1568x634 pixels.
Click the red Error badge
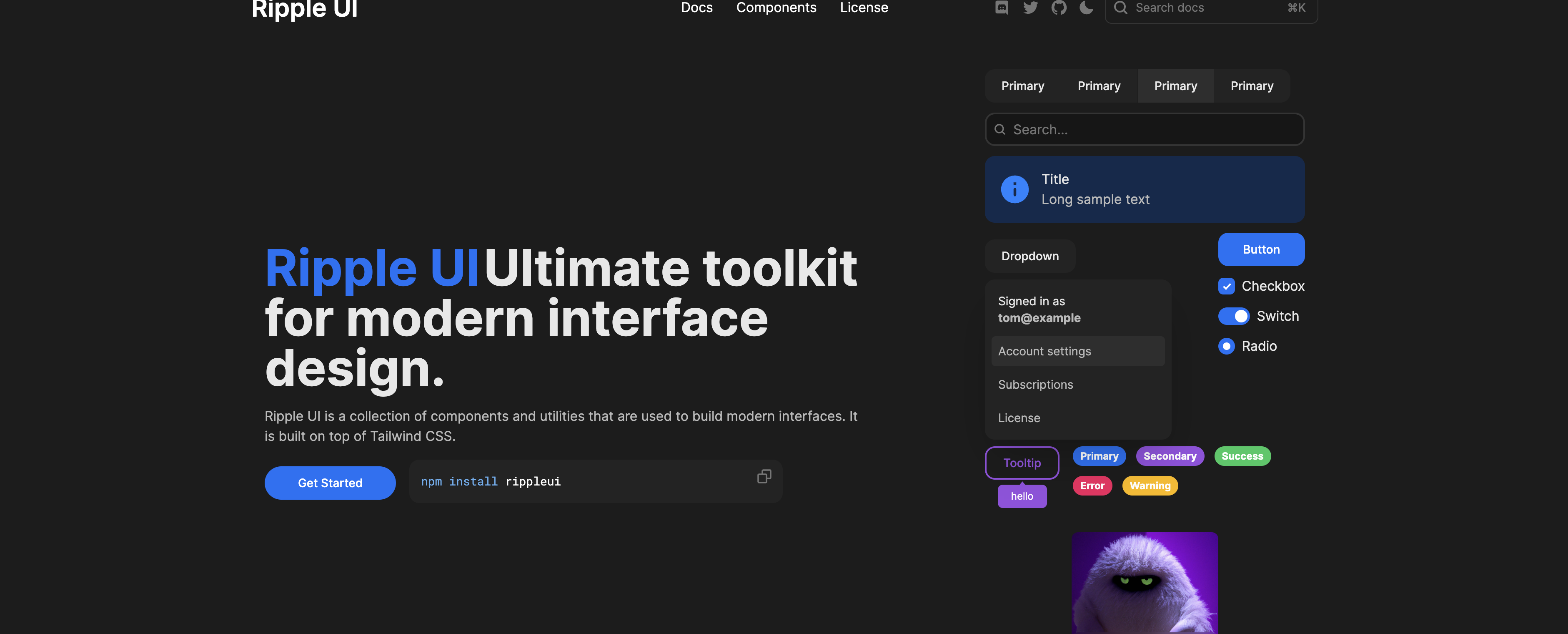1092,486
